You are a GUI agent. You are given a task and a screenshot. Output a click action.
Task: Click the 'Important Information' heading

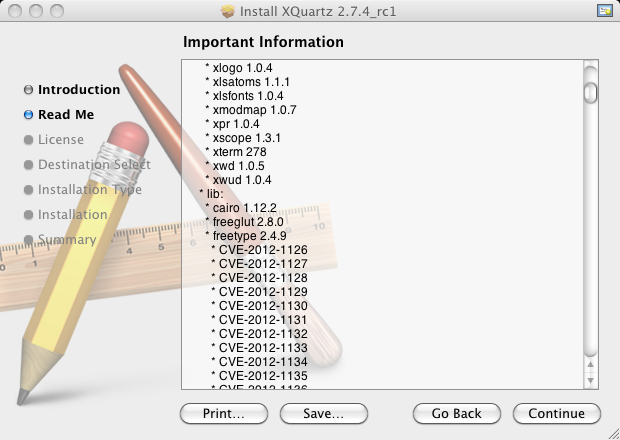[263, 42]
